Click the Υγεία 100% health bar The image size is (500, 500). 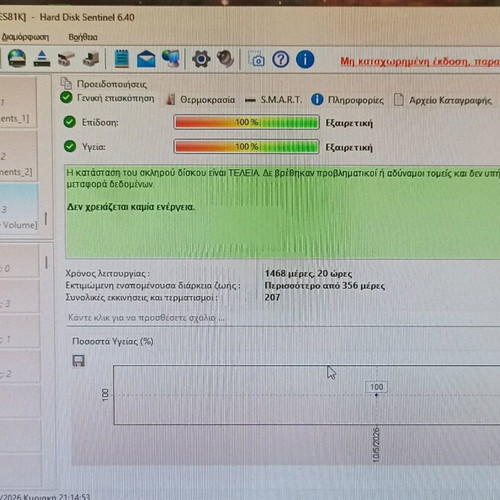coord(246,147)
